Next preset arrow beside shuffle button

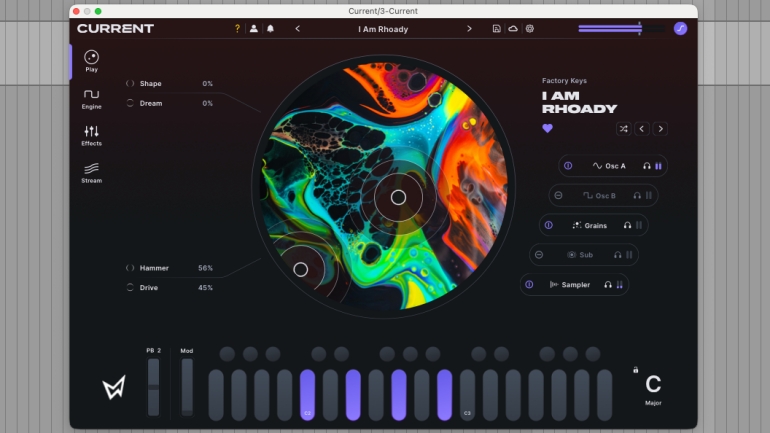[x=660, y=129]
